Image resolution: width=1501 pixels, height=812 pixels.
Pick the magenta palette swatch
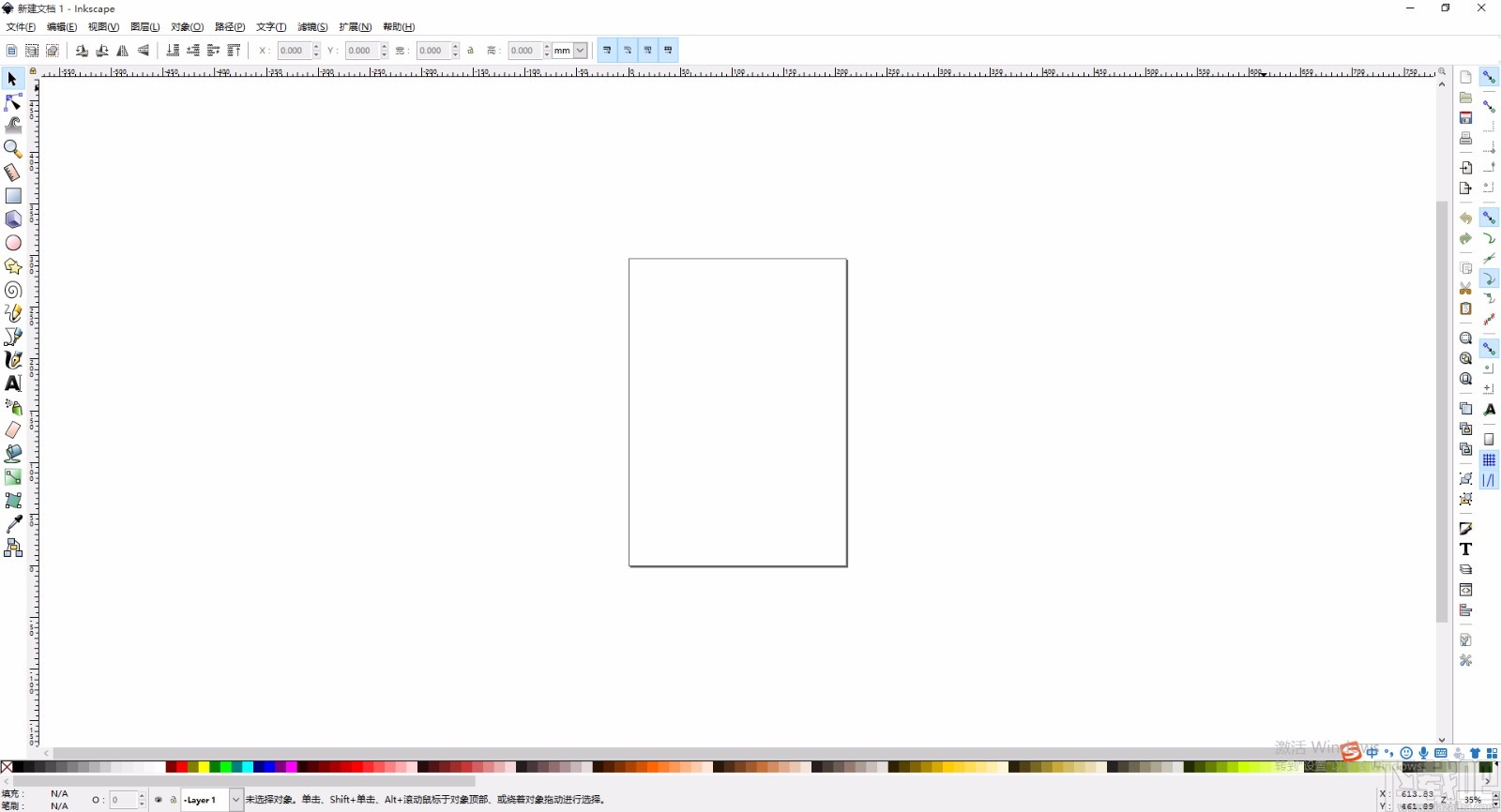[x=292, y=767]
